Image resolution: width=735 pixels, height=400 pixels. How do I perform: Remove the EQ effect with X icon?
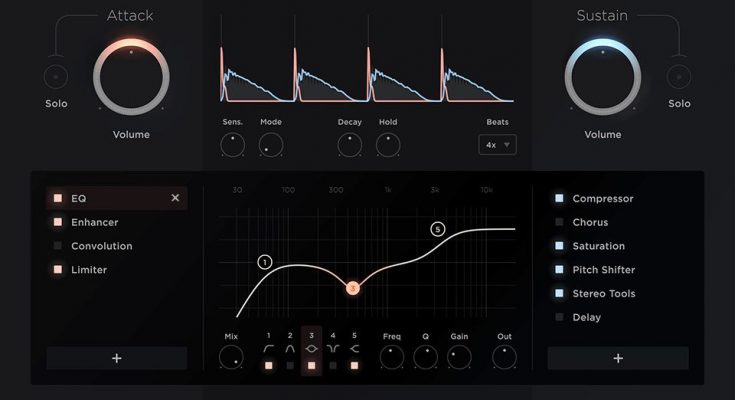[x=176, y=198]
